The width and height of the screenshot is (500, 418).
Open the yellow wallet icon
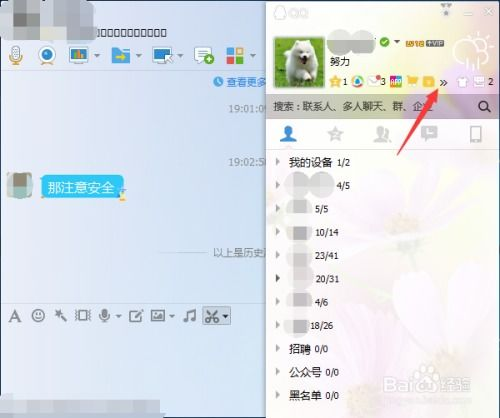(429, 81)
